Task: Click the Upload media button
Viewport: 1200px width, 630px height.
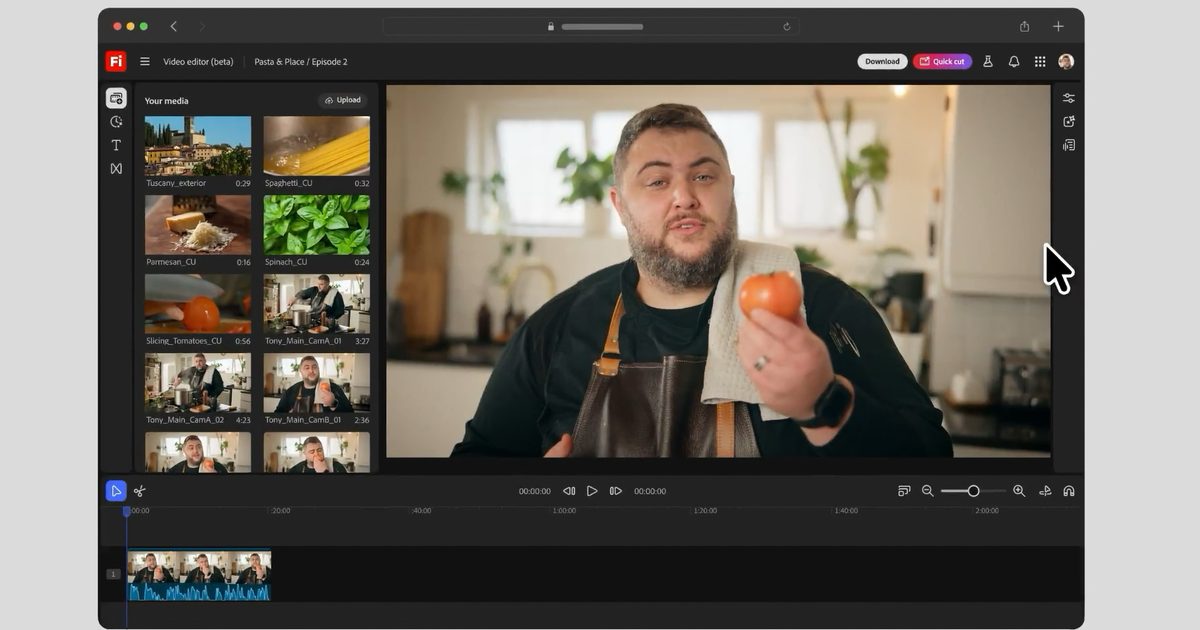Action: pyautogui.click(x=343, y=100)
